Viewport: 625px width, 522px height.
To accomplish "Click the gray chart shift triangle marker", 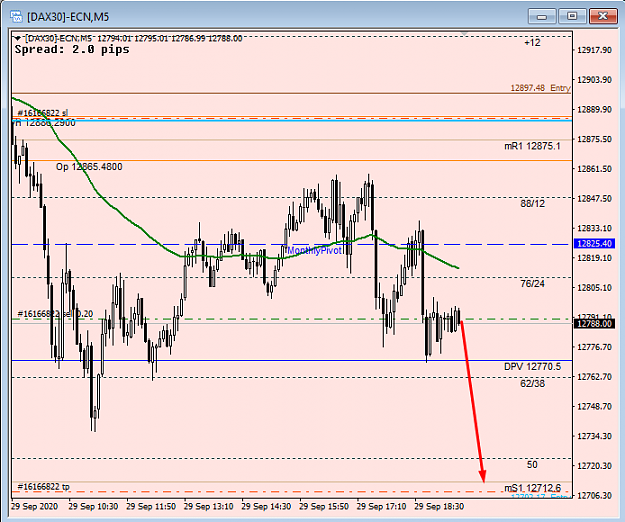I will coord(464,34).
